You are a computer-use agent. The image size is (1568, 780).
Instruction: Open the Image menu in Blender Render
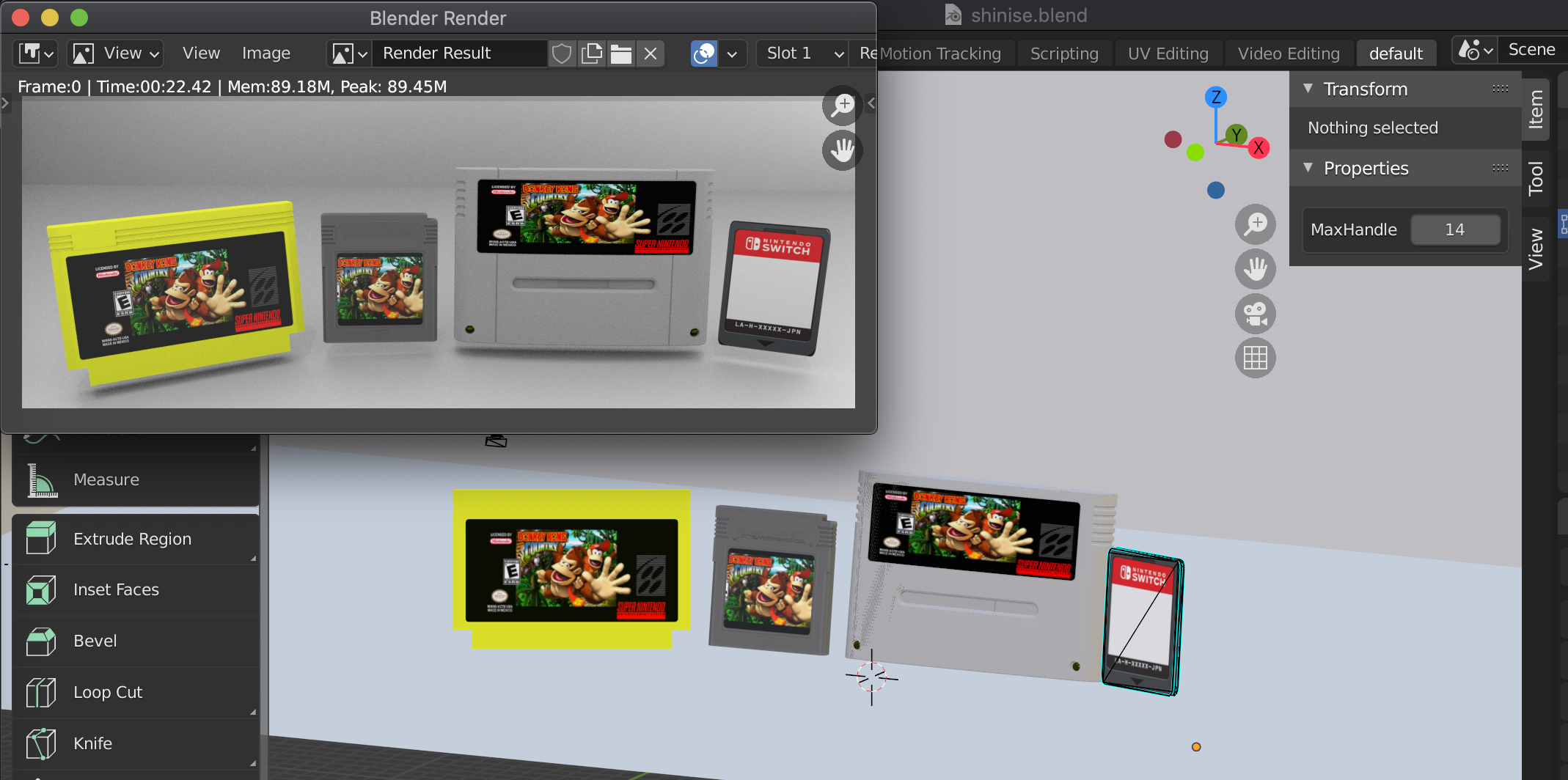pos(265,54)
